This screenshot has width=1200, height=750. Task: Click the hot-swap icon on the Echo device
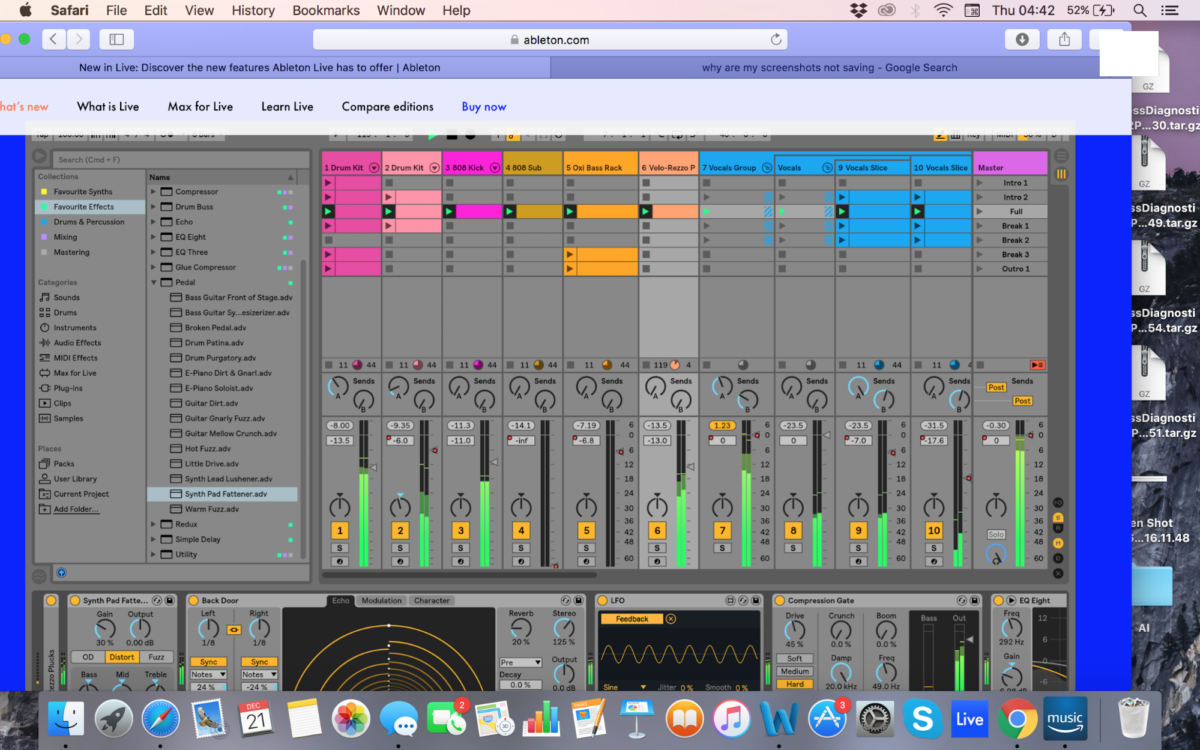point(565,601)
